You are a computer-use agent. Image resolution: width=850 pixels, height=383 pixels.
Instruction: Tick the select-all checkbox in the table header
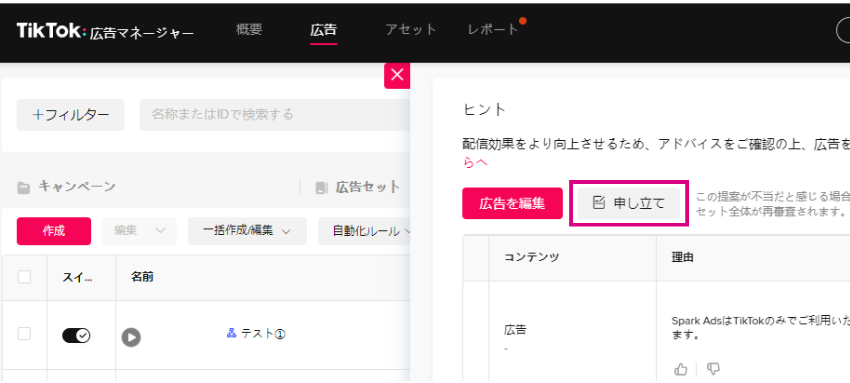(x=24, y=277)
